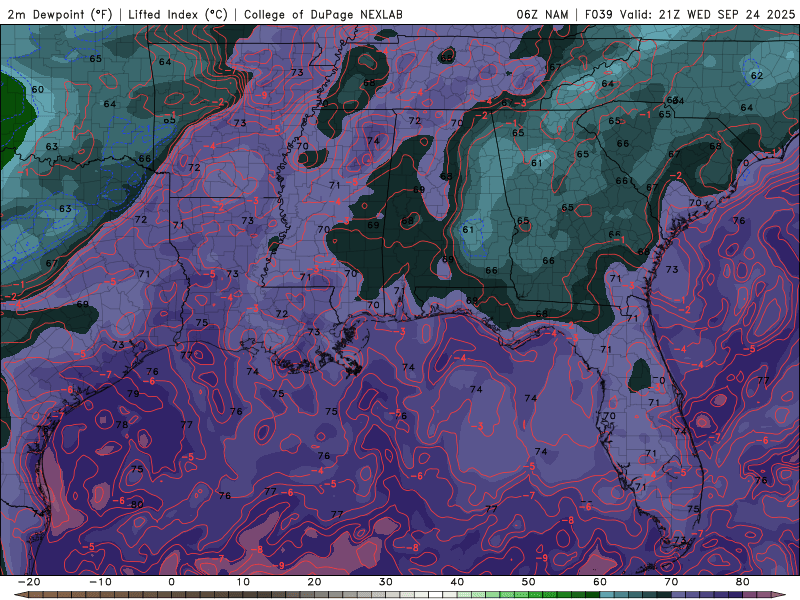Click the 10 label on the color scale
The height and width of the screenshot is (600, 800).
point(243,582)
